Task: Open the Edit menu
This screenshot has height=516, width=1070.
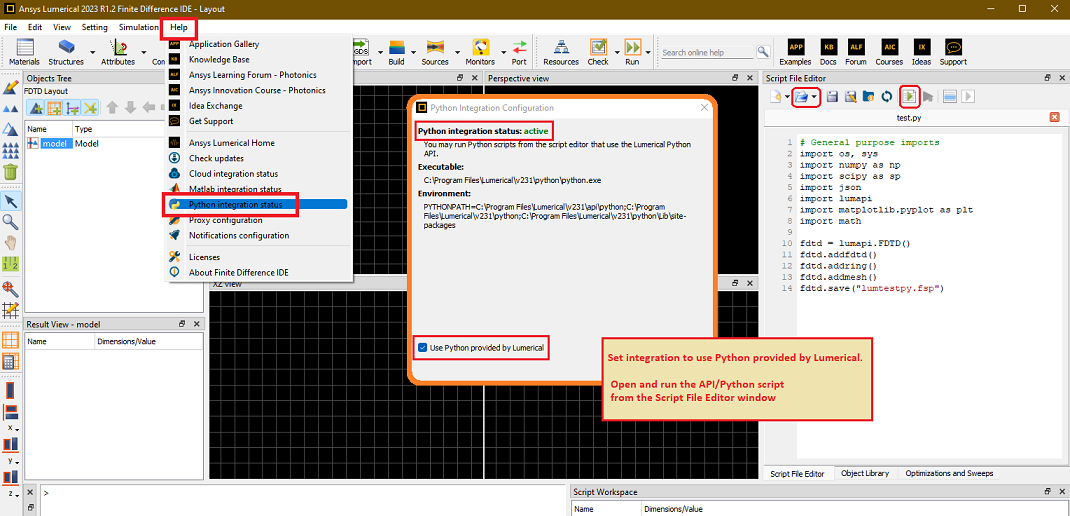Action: click(35, 27)
